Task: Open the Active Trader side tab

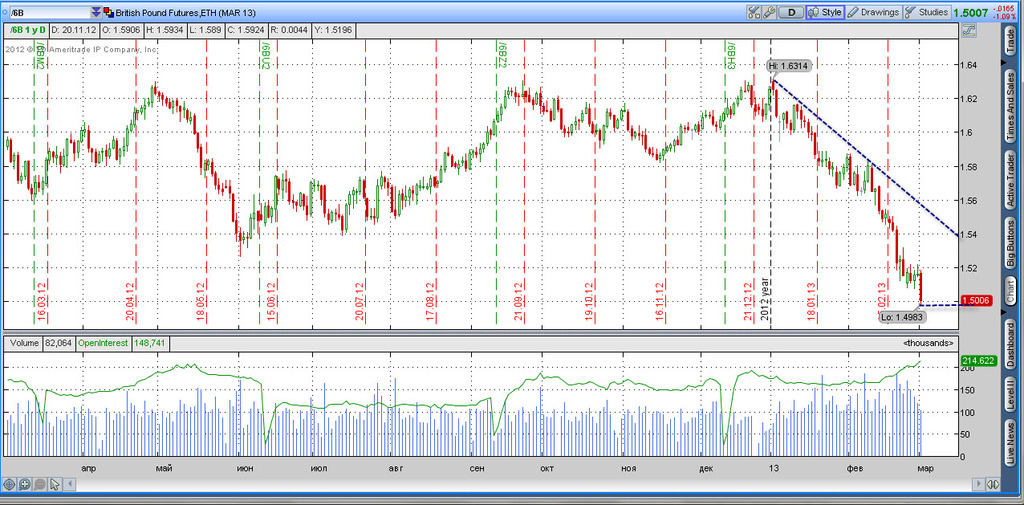Action: tap(1010, 180)
